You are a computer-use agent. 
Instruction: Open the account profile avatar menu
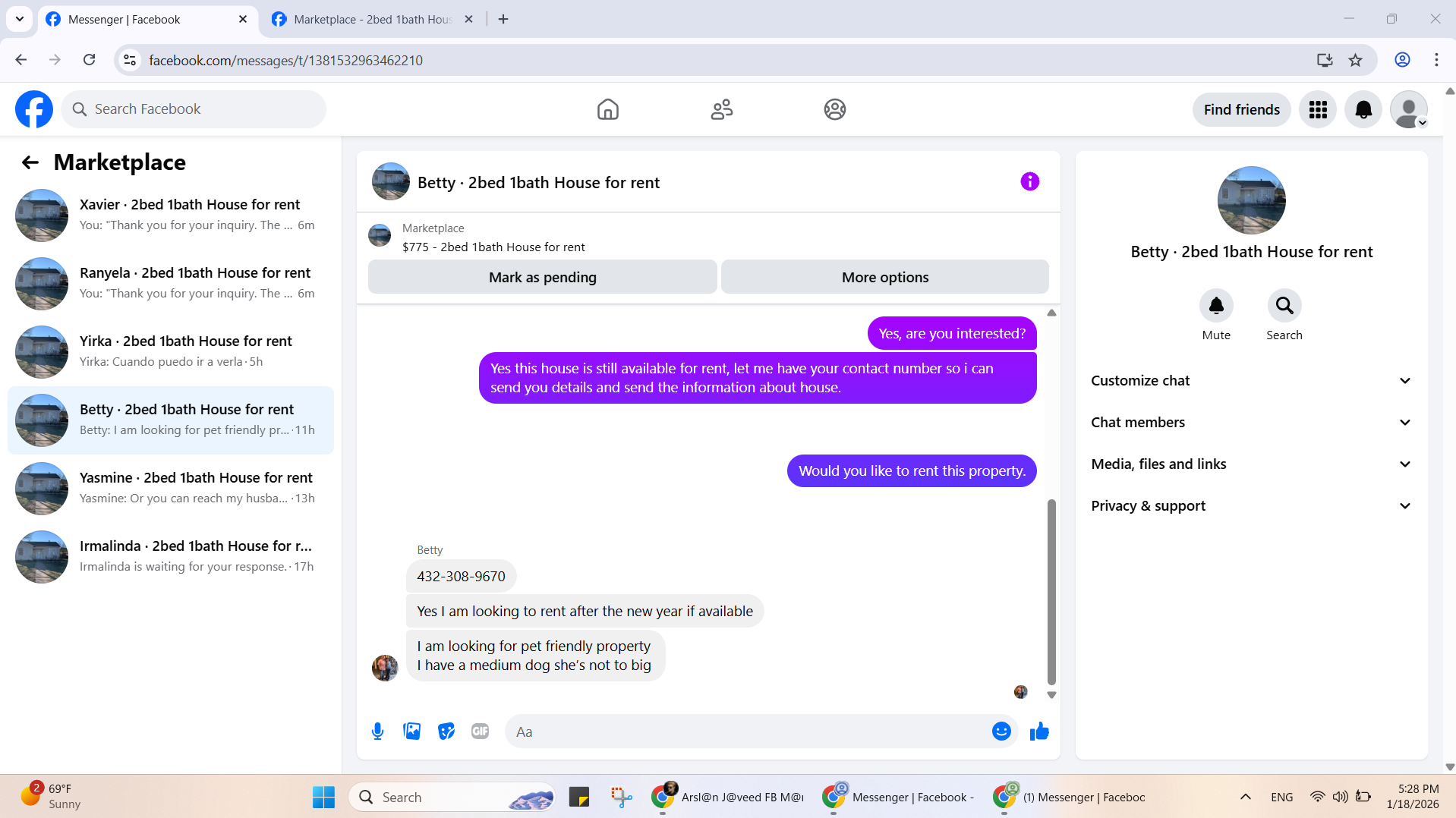point(1409,109)
